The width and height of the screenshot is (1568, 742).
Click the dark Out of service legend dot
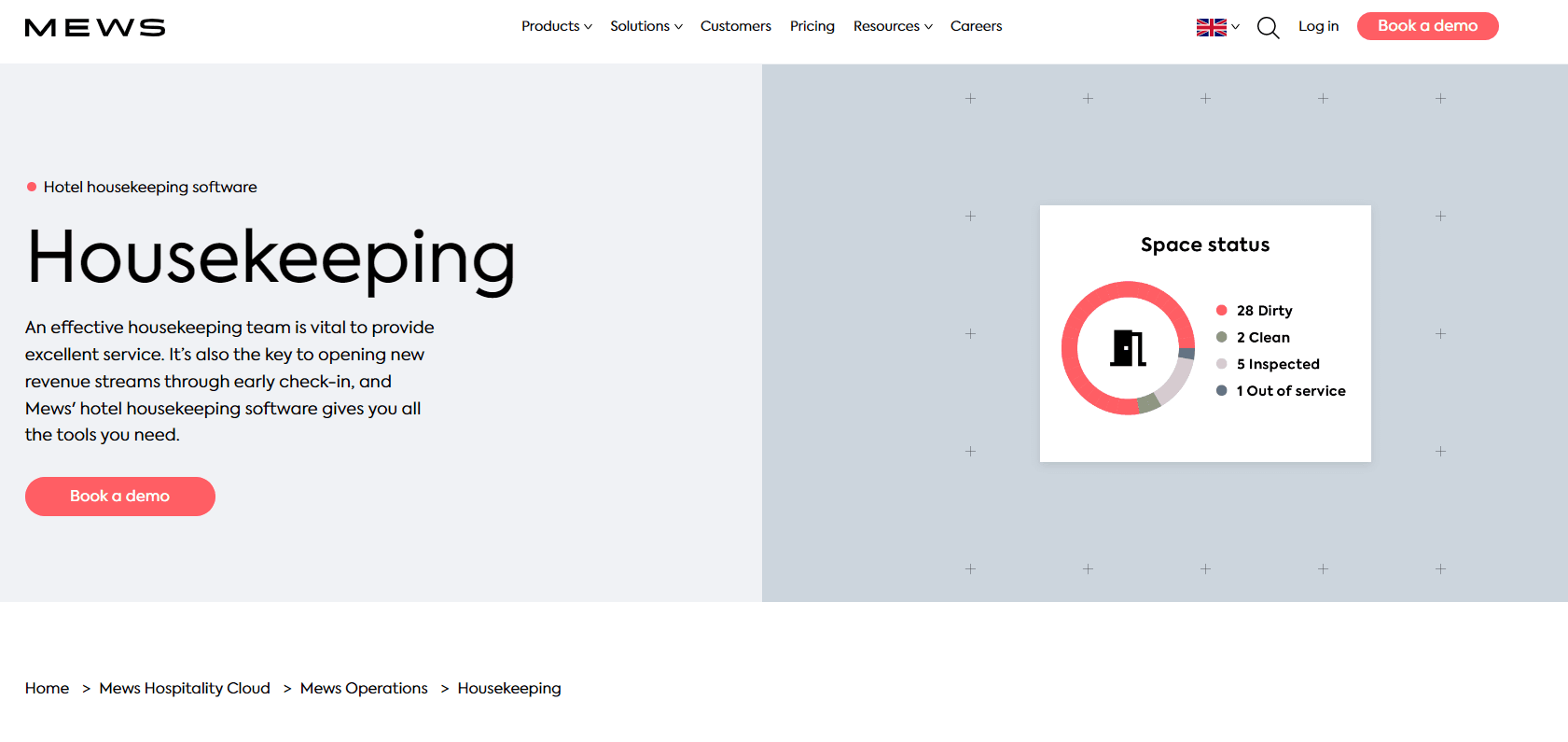(1221, 390)
